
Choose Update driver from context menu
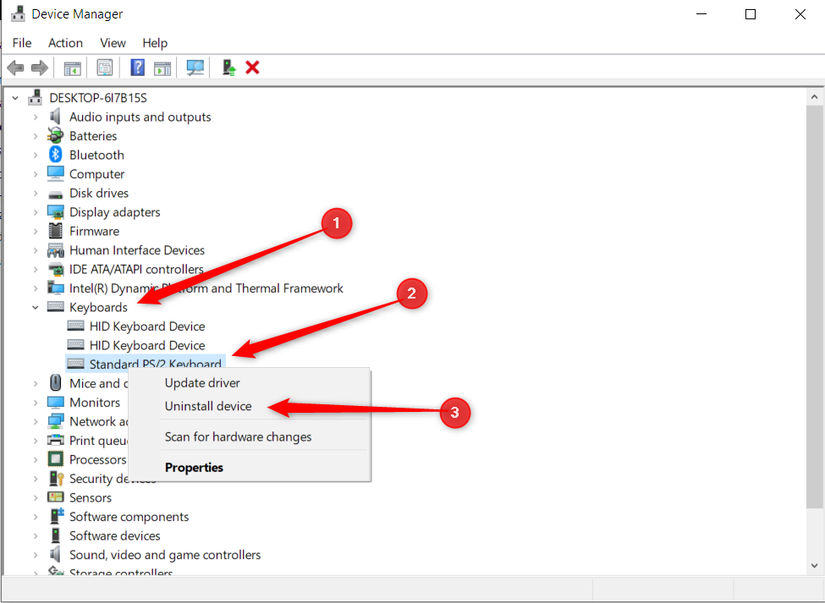click(x=202, y=383)
